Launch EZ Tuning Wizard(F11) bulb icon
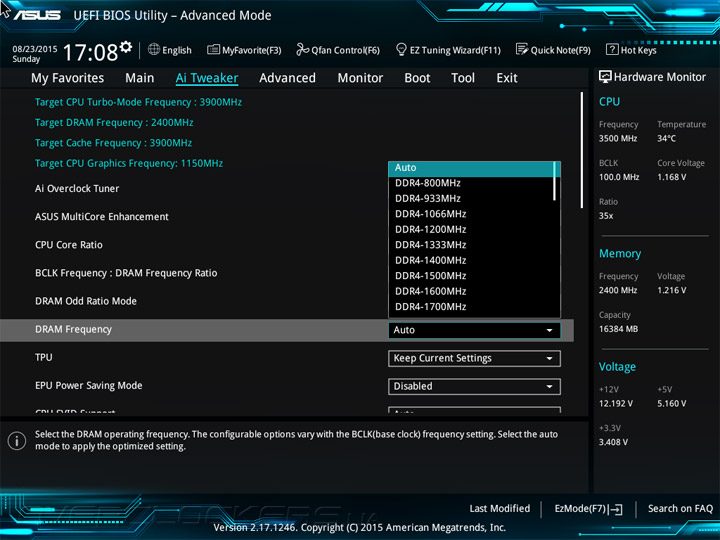 point(401,50)
